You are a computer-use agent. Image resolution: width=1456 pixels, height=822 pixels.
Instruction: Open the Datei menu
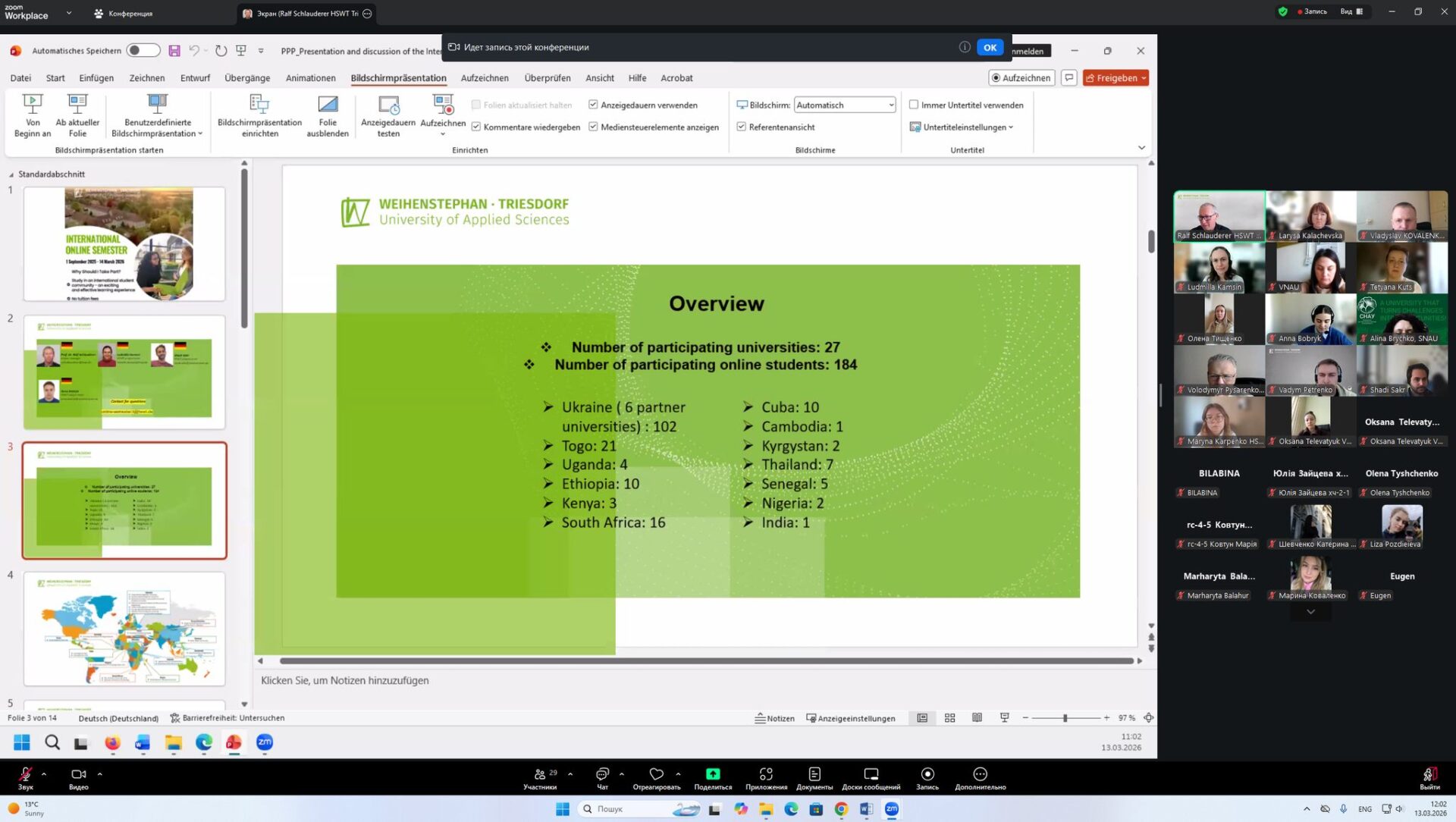pos(20,78)
